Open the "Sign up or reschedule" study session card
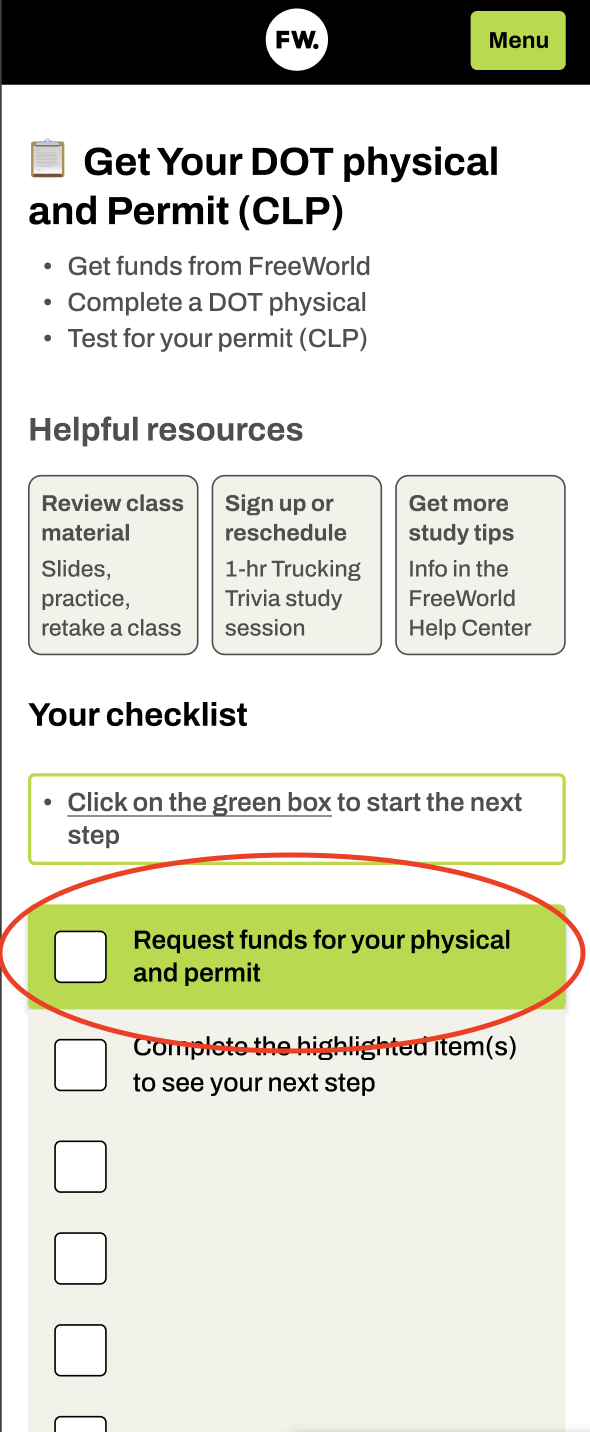Viewport: 590px width, 1432px height. click(296, 565)
